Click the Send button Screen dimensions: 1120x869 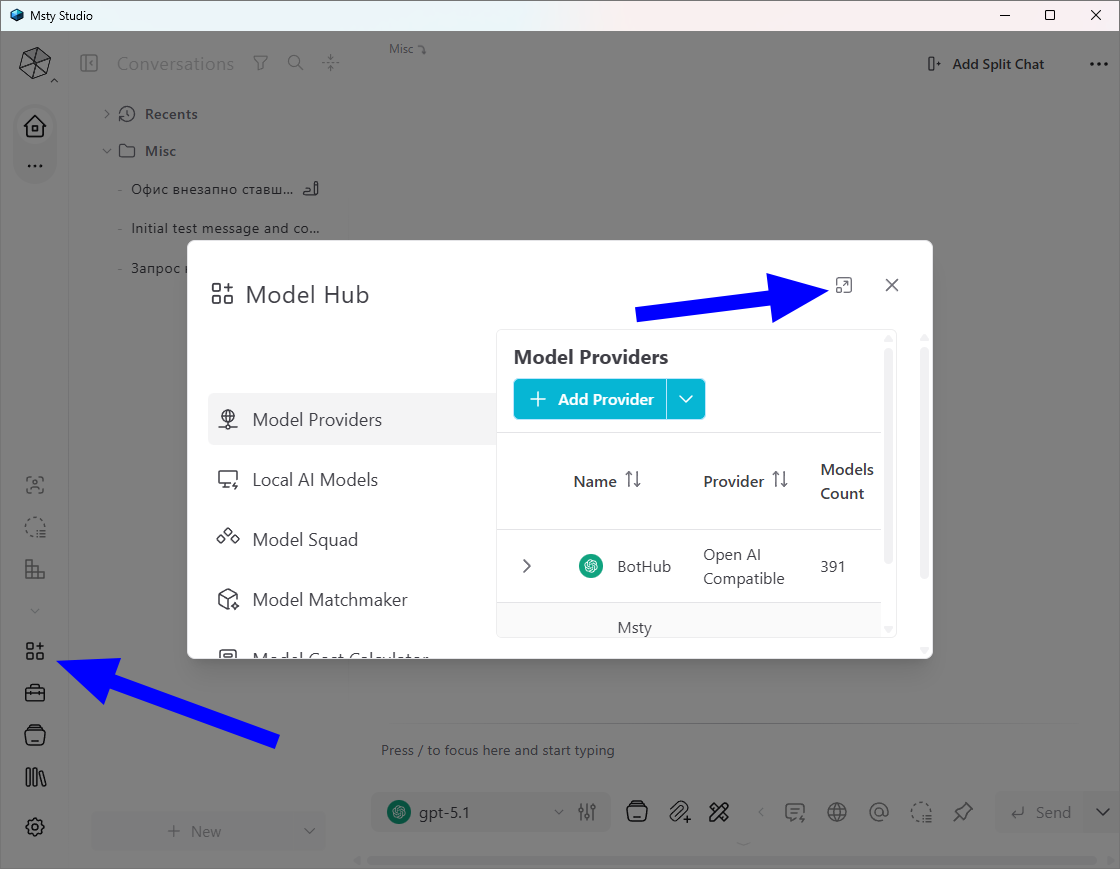(1040, 812)
